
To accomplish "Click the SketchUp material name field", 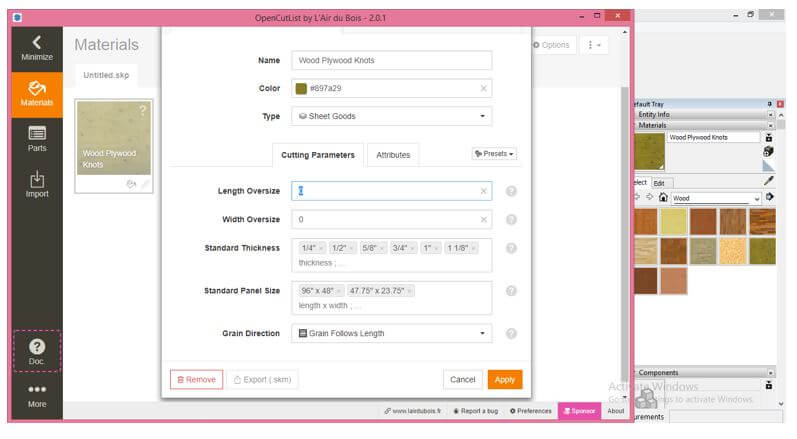I will (x=713, y=138).
